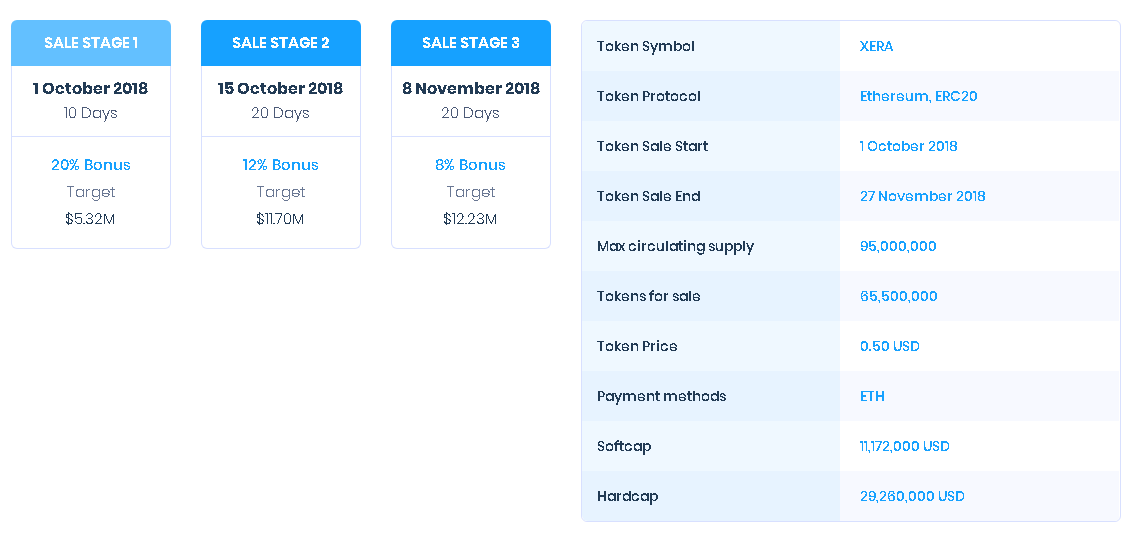This screenshot has width=1137, height=542.
Task: Click the 12% Bonus text
Action: (281, 165)
